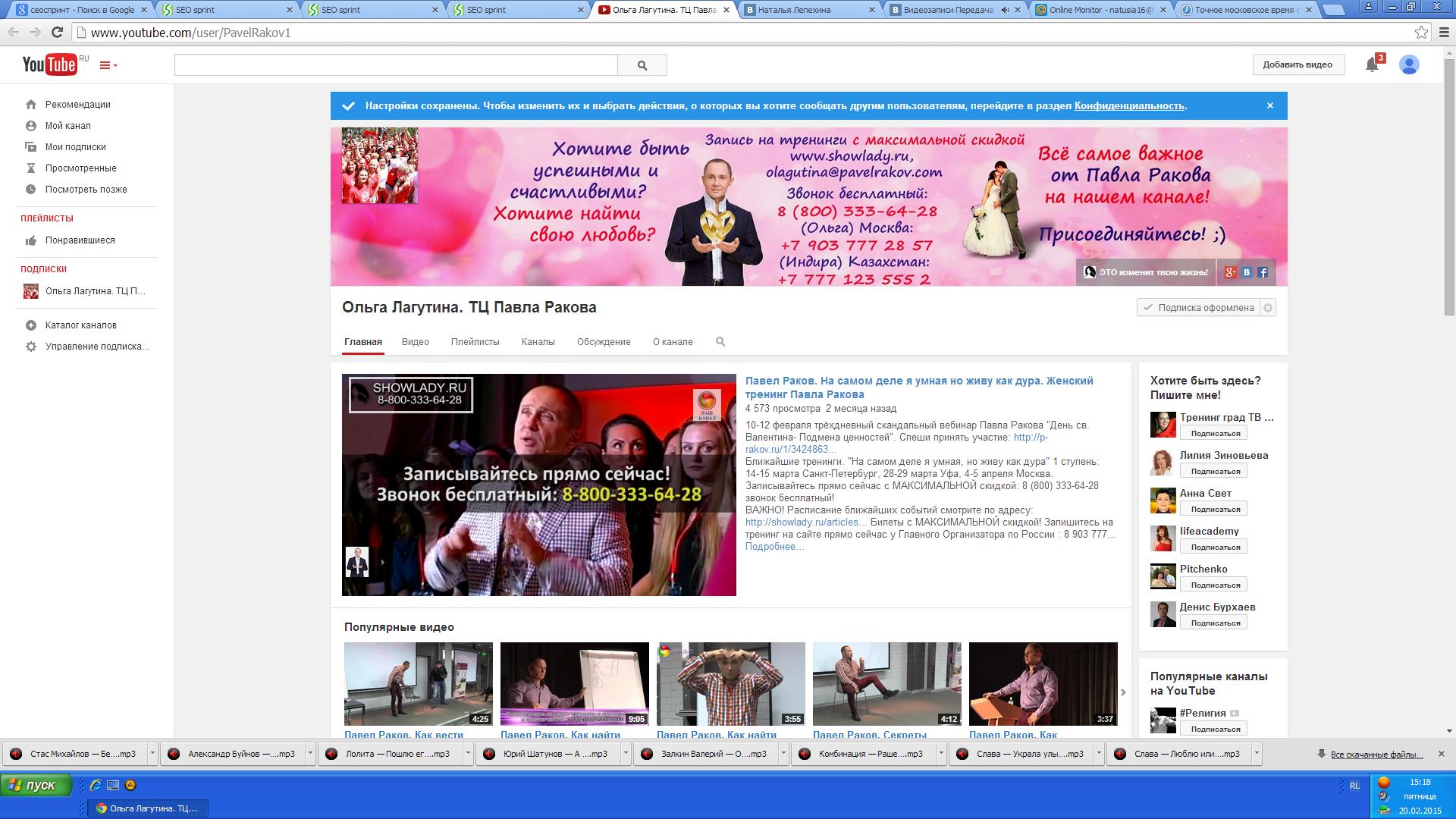Open Каталог каналов

click(x=80, y=325)
